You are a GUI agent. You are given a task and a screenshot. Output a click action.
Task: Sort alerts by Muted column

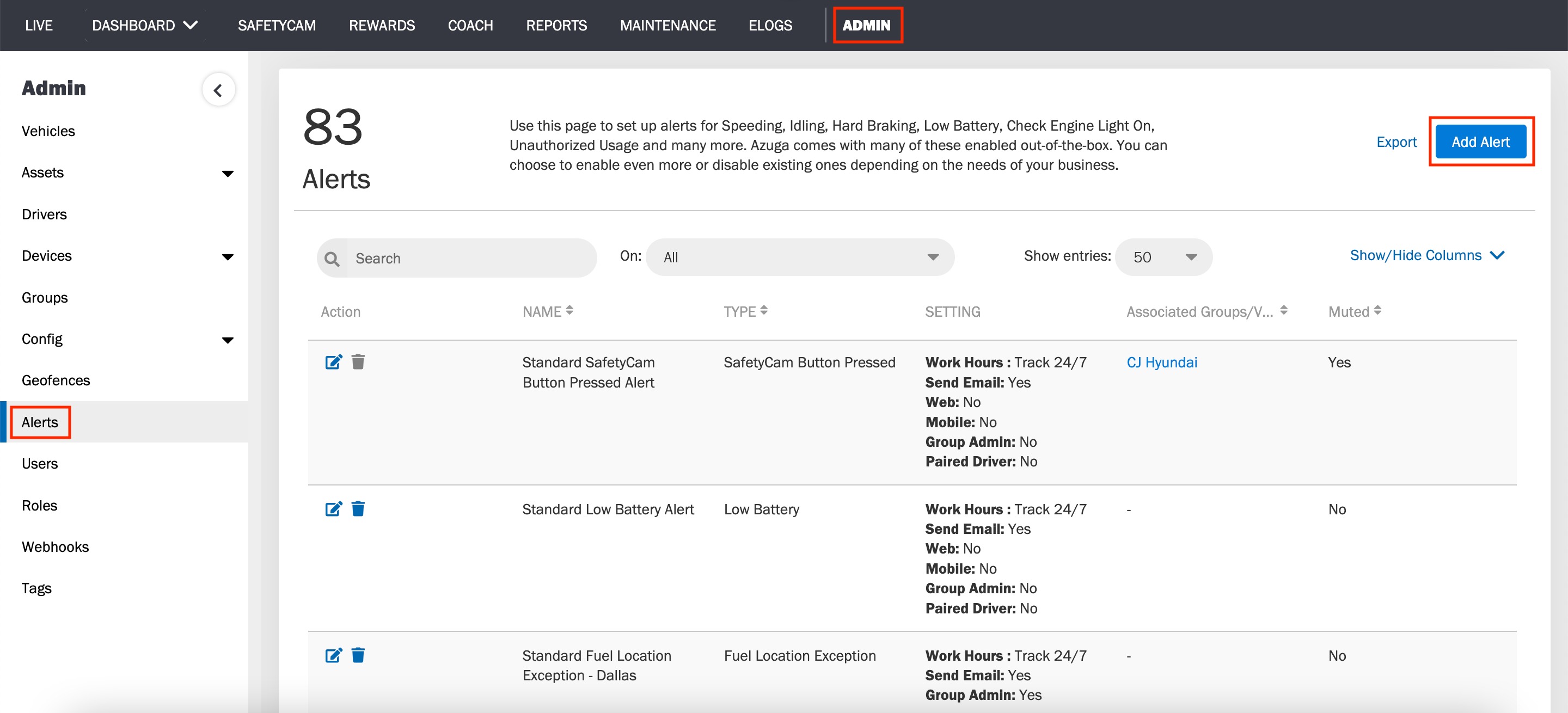point(1377,311)
